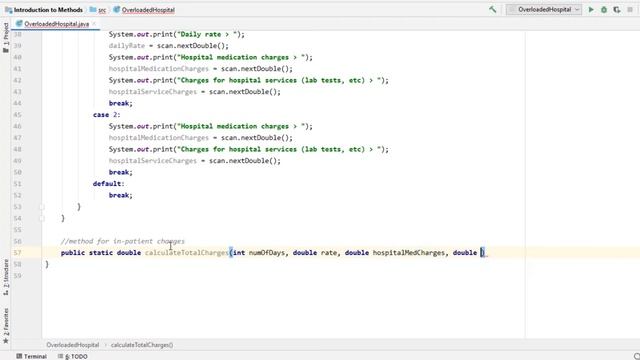Click calculateTotalCharges() in bottom breadcrumb
The height and width of the screenshot is (360, 640).
(x=142, y=345)
